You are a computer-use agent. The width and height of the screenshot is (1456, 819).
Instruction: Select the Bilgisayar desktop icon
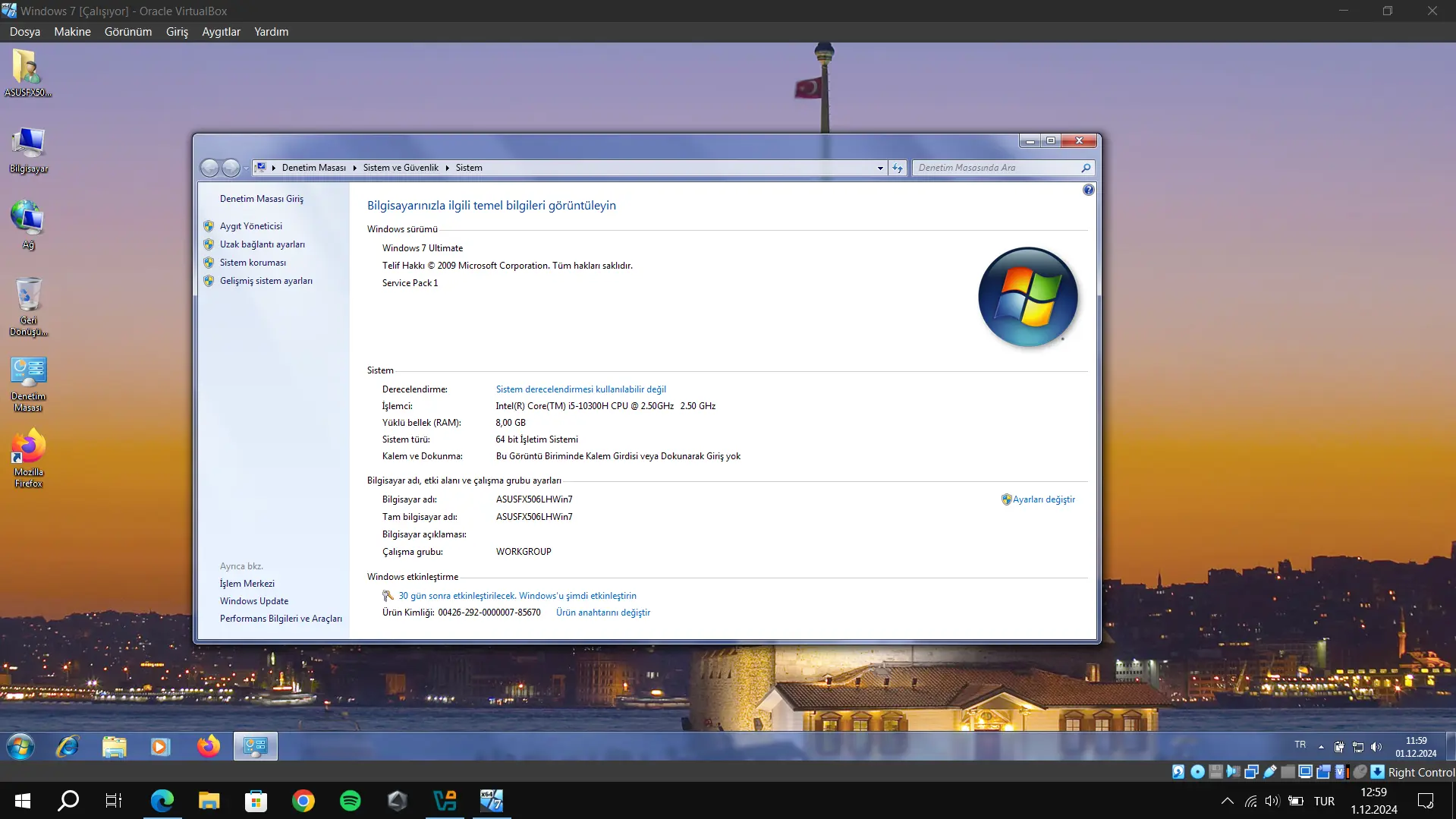point(28,150)
